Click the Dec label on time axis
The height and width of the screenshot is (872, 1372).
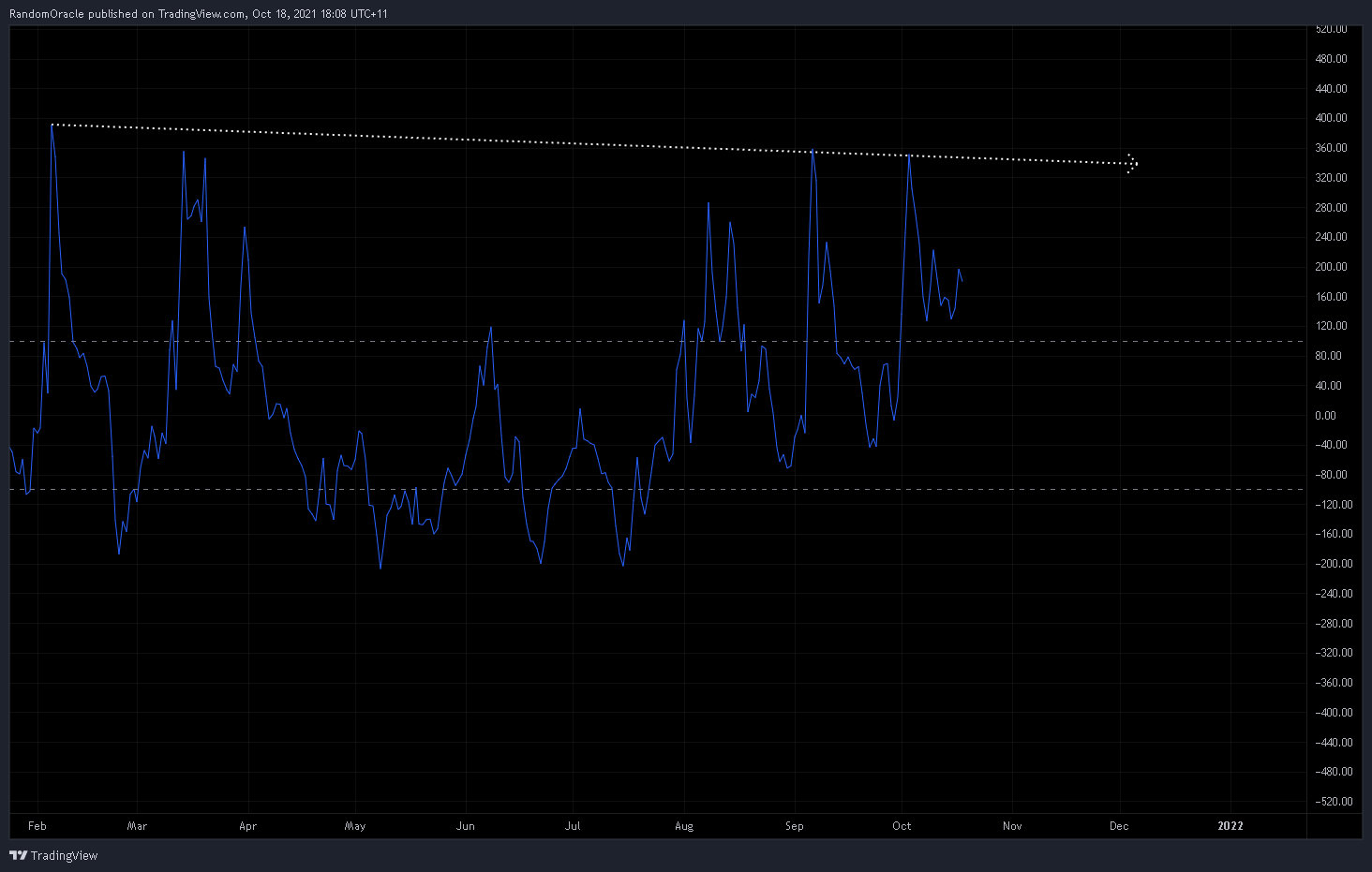click(1119, 826)
